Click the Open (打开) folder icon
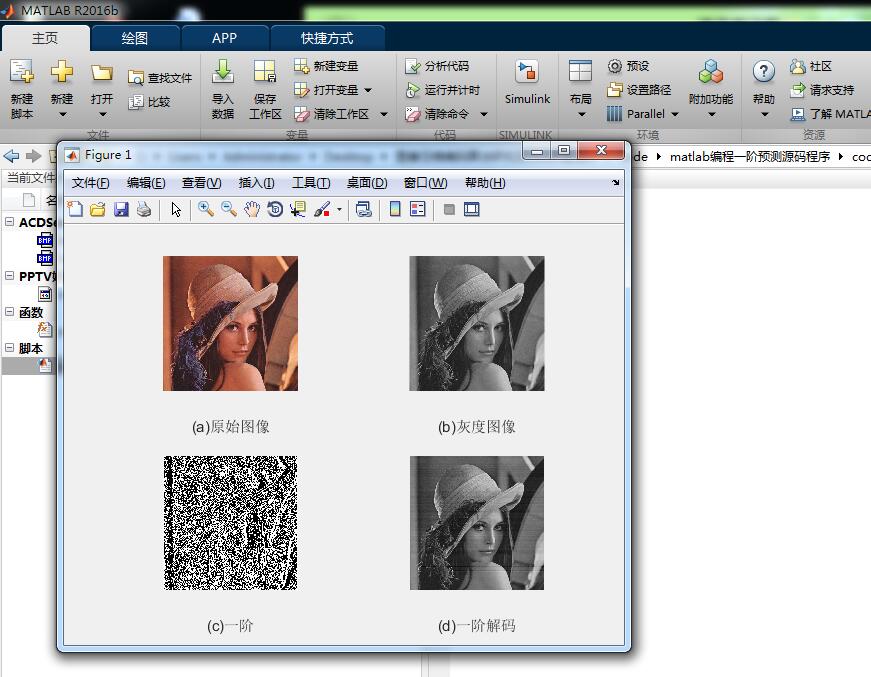The image size is (871, 677). [x=102, y=72]
